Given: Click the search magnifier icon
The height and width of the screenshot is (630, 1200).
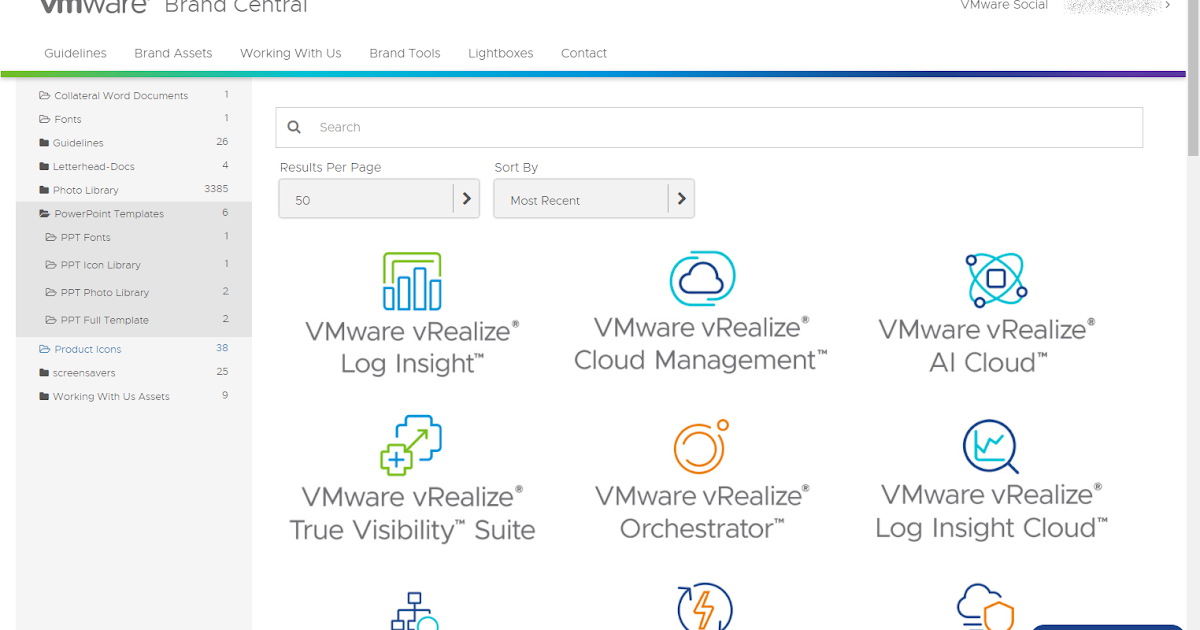Looking at the screenshot, I should tap(294, 127).
